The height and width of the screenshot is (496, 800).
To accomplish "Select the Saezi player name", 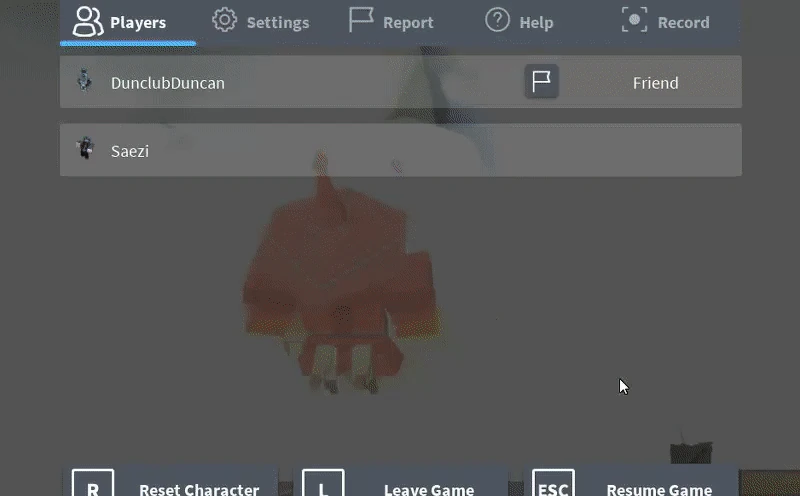I will pos(130,152).
